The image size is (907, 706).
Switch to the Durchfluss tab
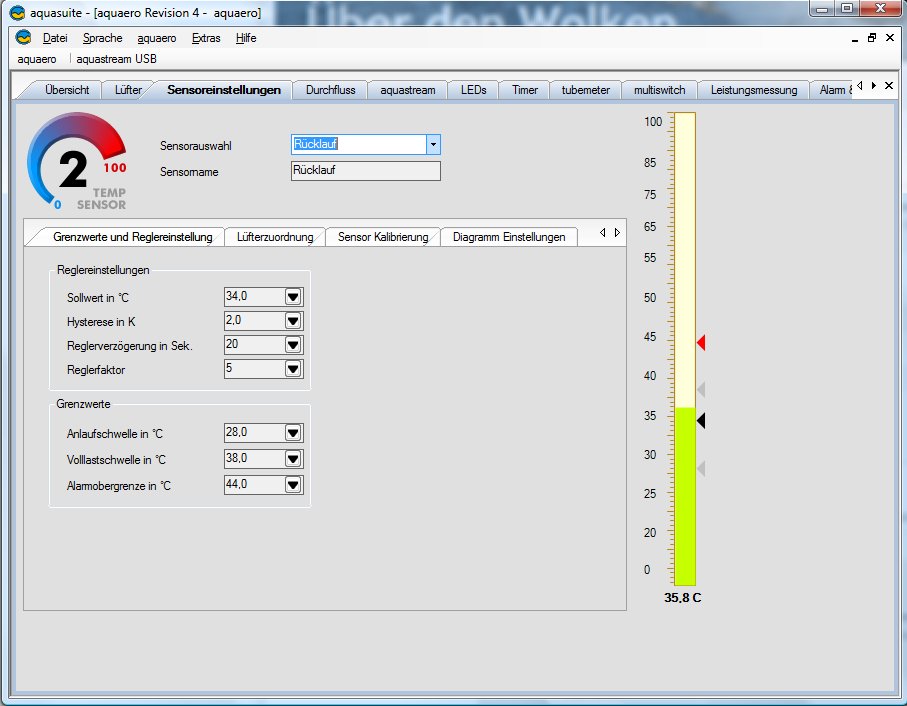point(330,90)
